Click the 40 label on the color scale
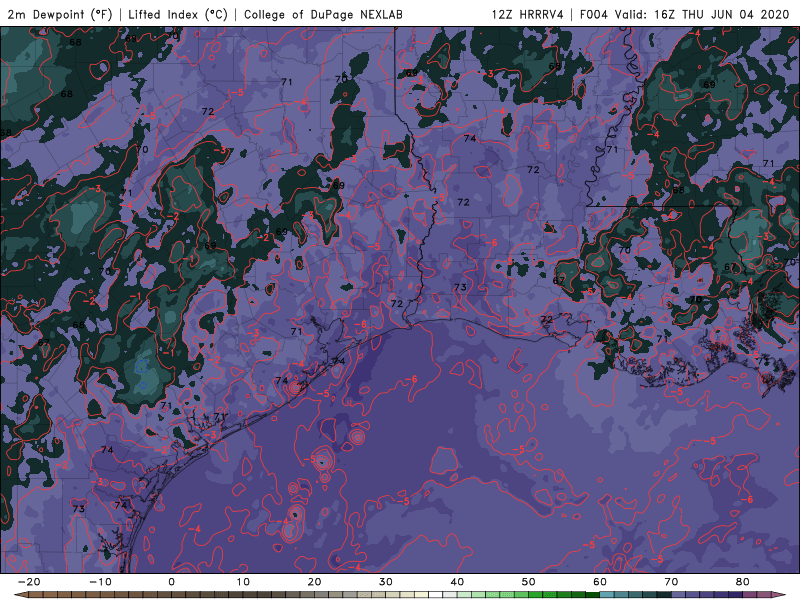800x600 pixels. point(457,582)
